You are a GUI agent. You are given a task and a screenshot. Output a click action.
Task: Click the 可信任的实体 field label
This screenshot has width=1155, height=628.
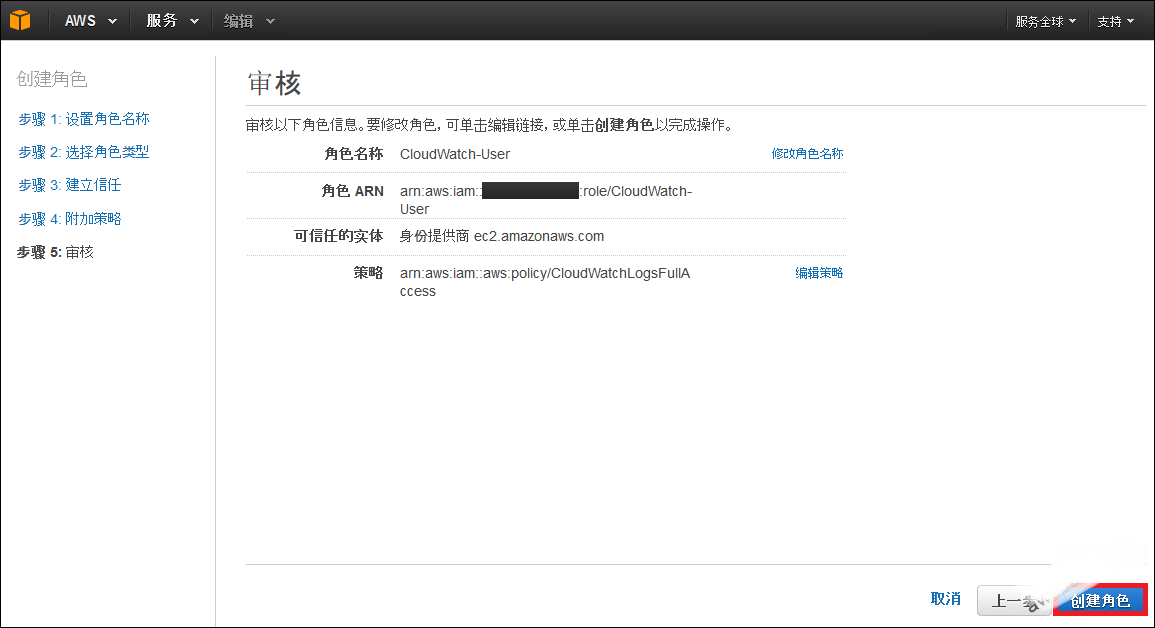click(x=339, y=236)
